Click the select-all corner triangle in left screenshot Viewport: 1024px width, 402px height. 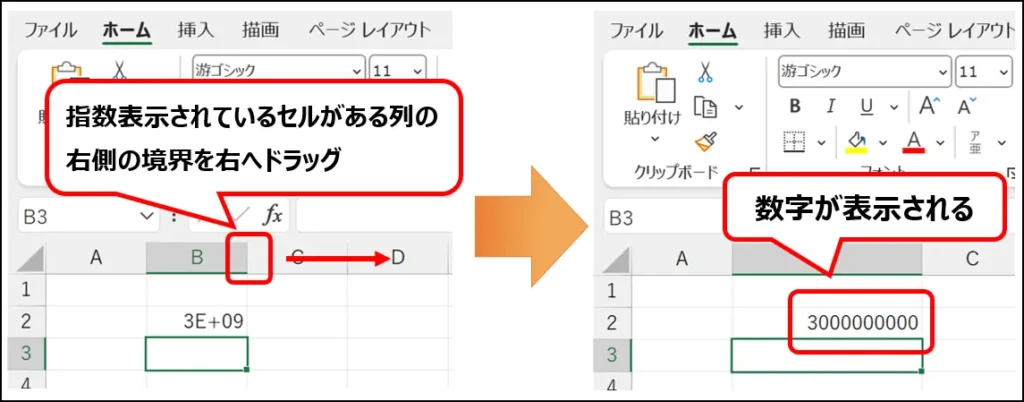click(x=29, y=259)
